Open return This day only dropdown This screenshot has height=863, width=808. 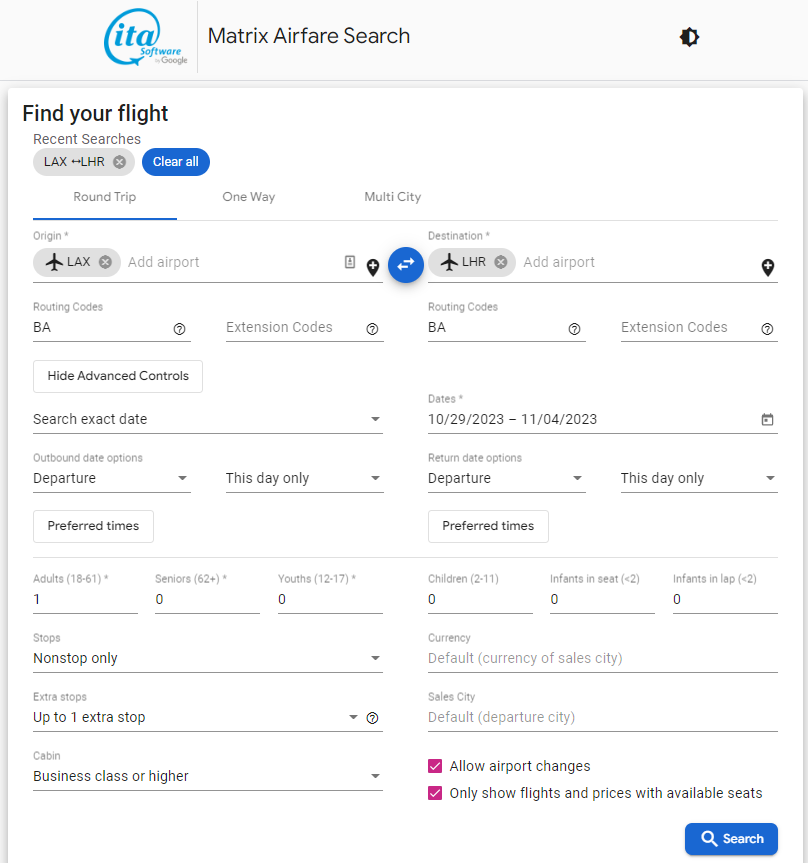[x=699, y=478]
